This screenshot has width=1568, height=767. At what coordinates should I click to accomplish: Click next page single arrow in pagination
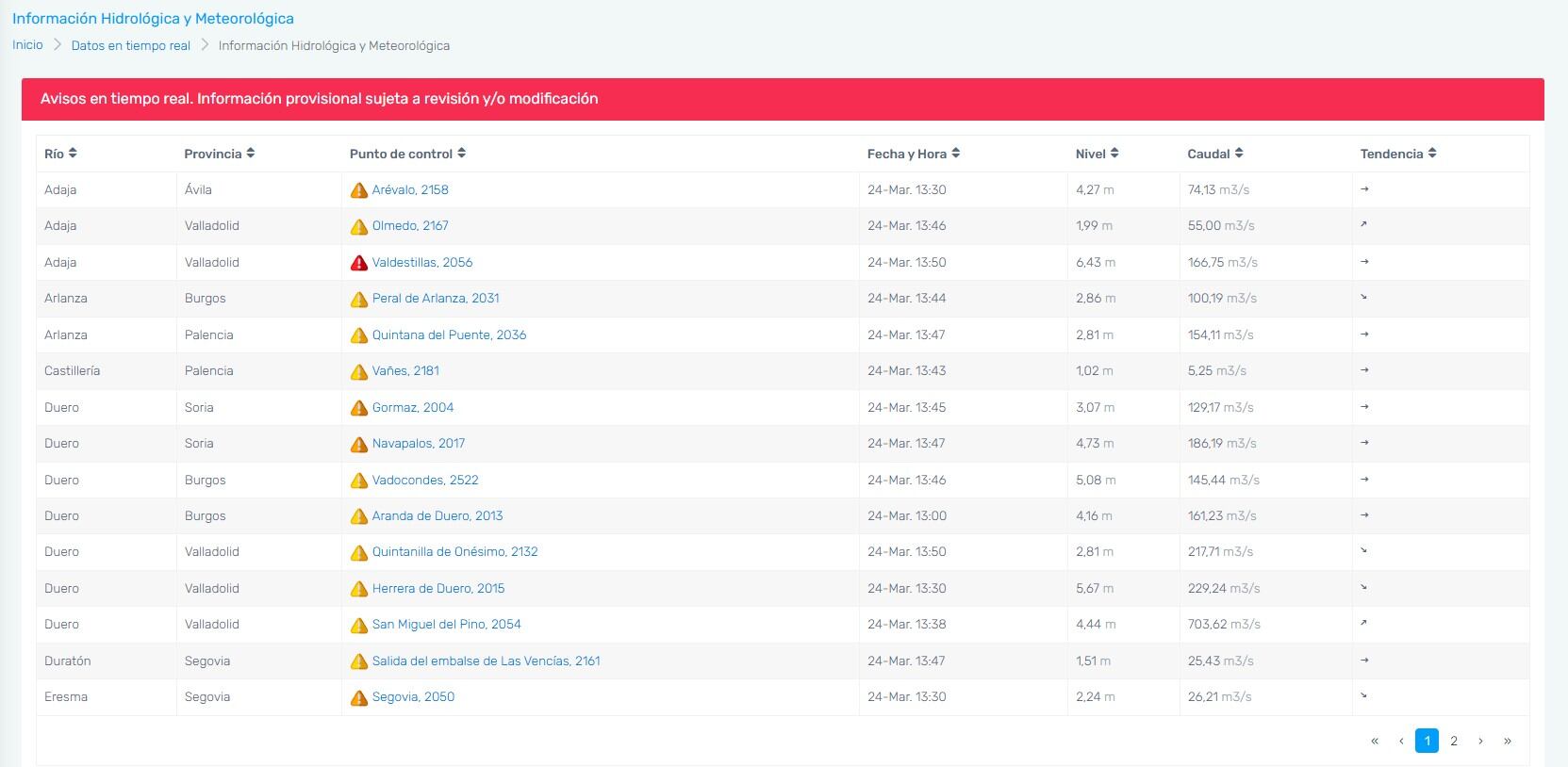point(1480,741)
